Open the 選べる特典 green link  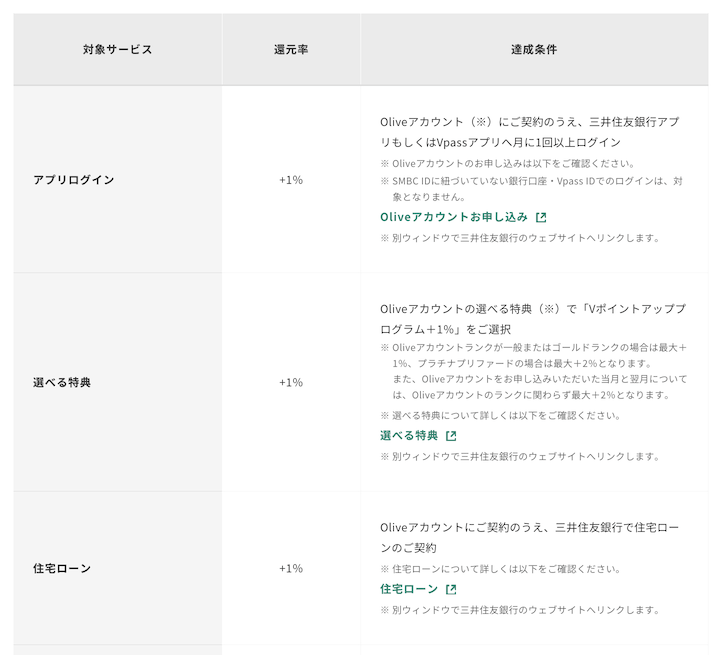point(409,436)
